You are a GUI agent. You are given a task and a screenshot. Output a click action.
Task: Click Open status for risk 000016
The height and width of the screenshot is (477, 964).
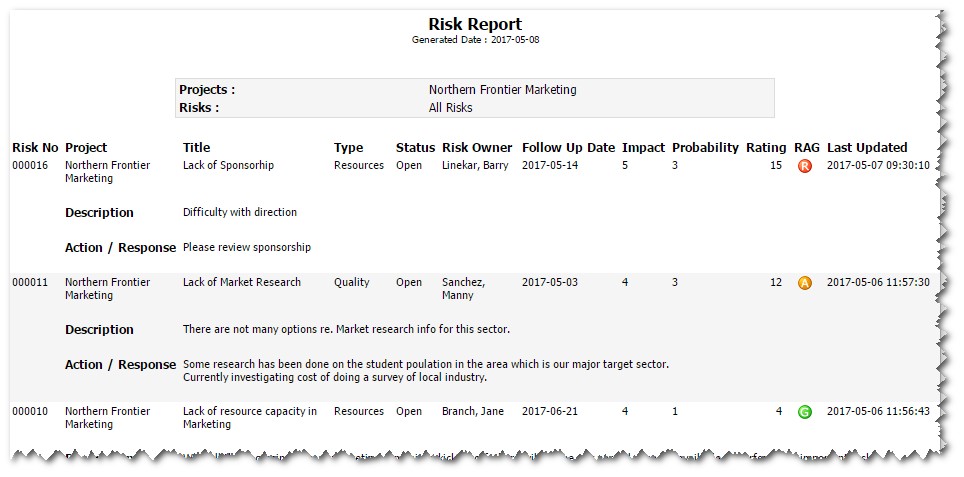(409, 166)
